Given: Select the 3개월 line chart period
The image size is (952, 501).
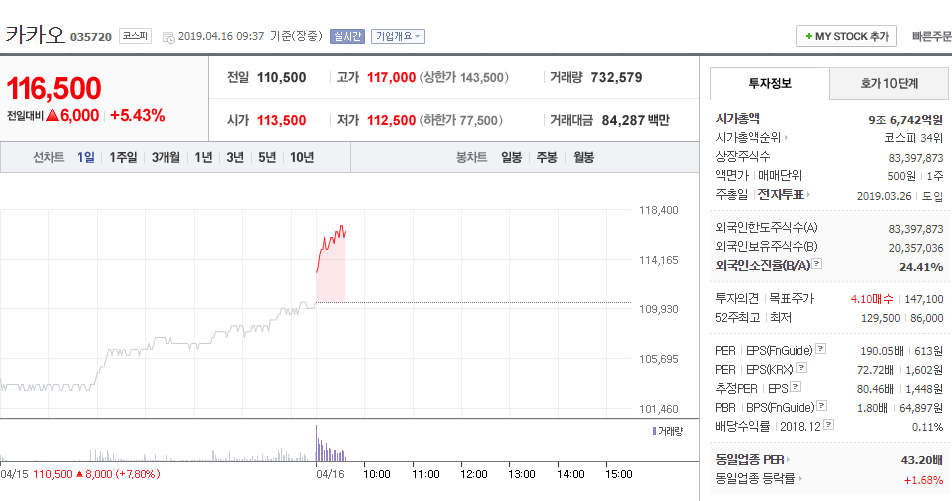Looking at the screenshot, I should click(166, 157).
